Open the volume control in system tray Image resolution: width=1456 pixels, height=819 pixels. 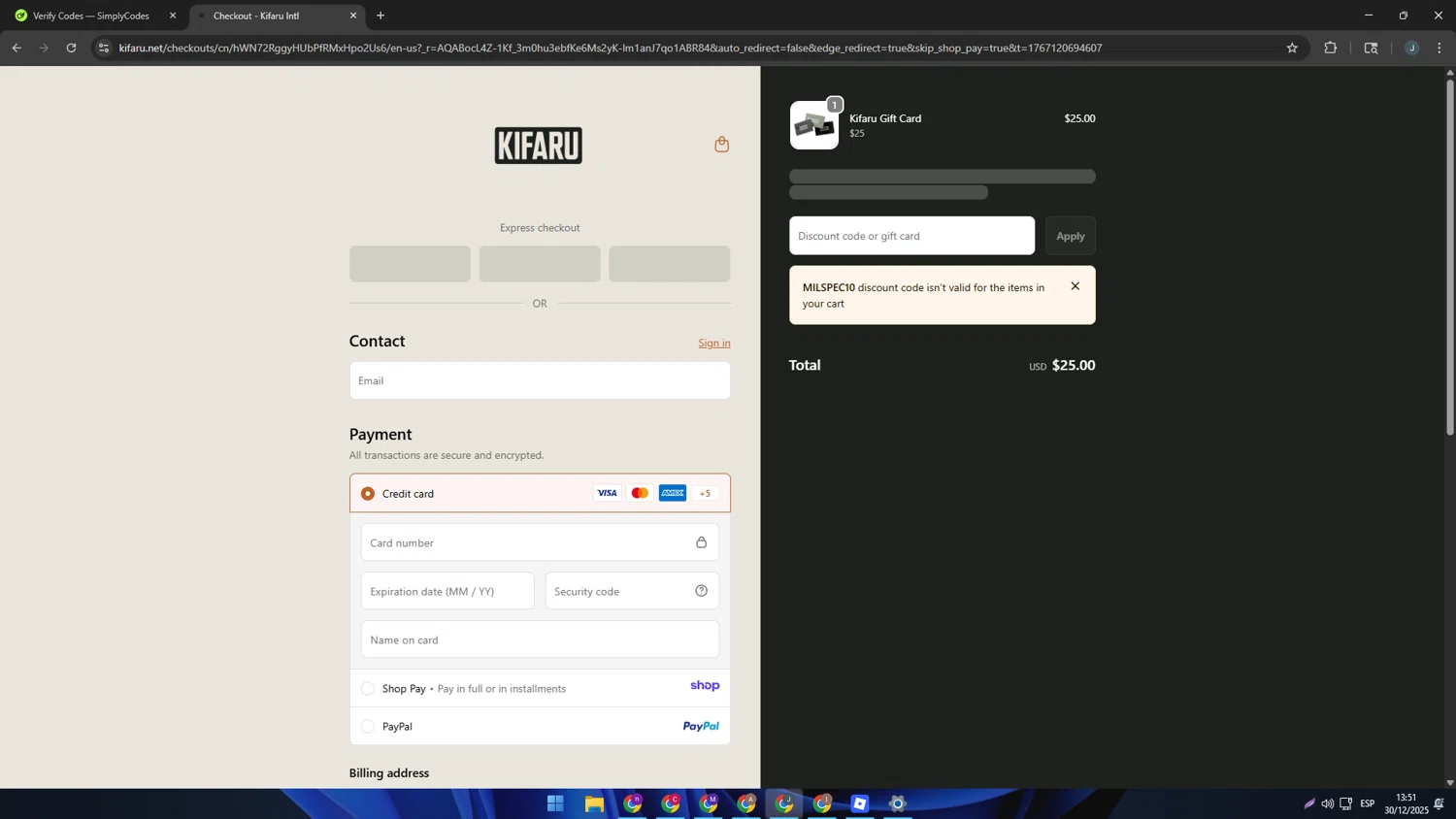click(1327, 803)
